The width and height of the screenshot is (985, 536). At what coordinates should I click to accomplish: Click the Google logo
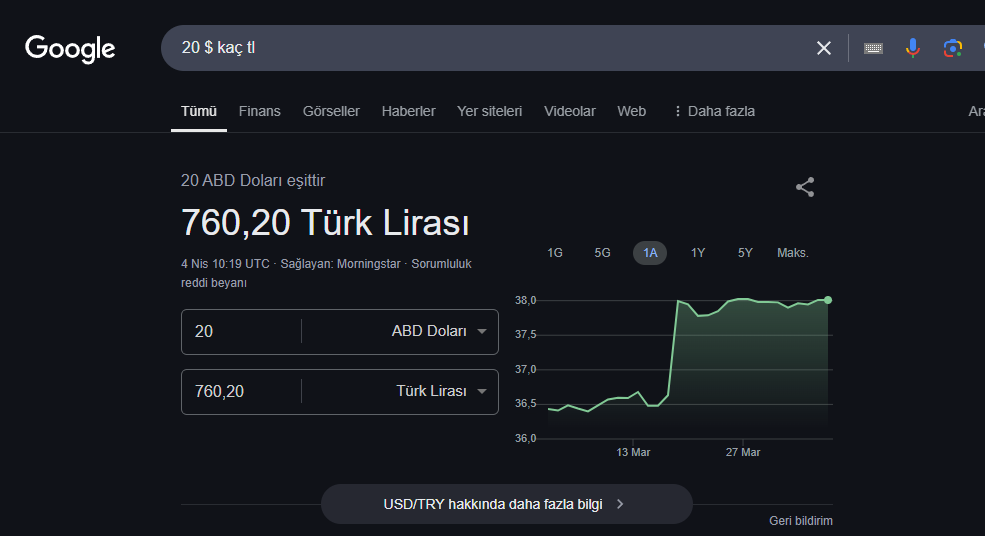tap(70, 48)
